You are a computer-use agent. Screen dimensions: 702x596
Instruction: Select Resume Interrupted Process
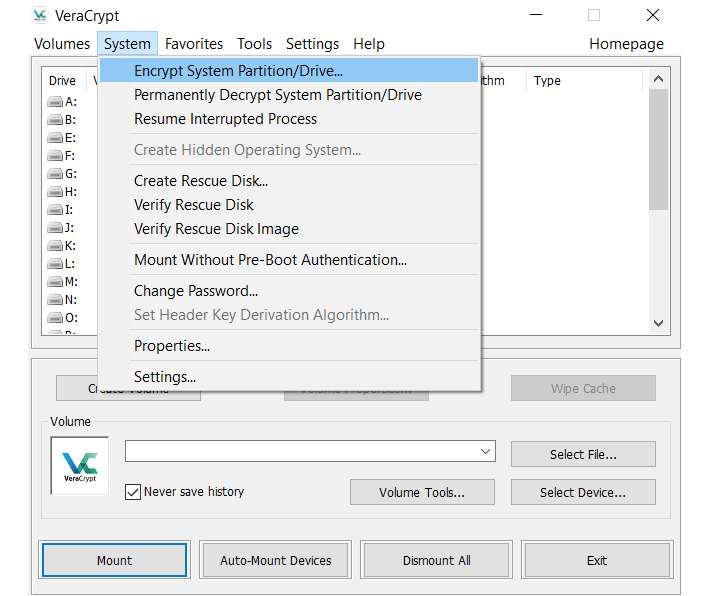(289, 119)
